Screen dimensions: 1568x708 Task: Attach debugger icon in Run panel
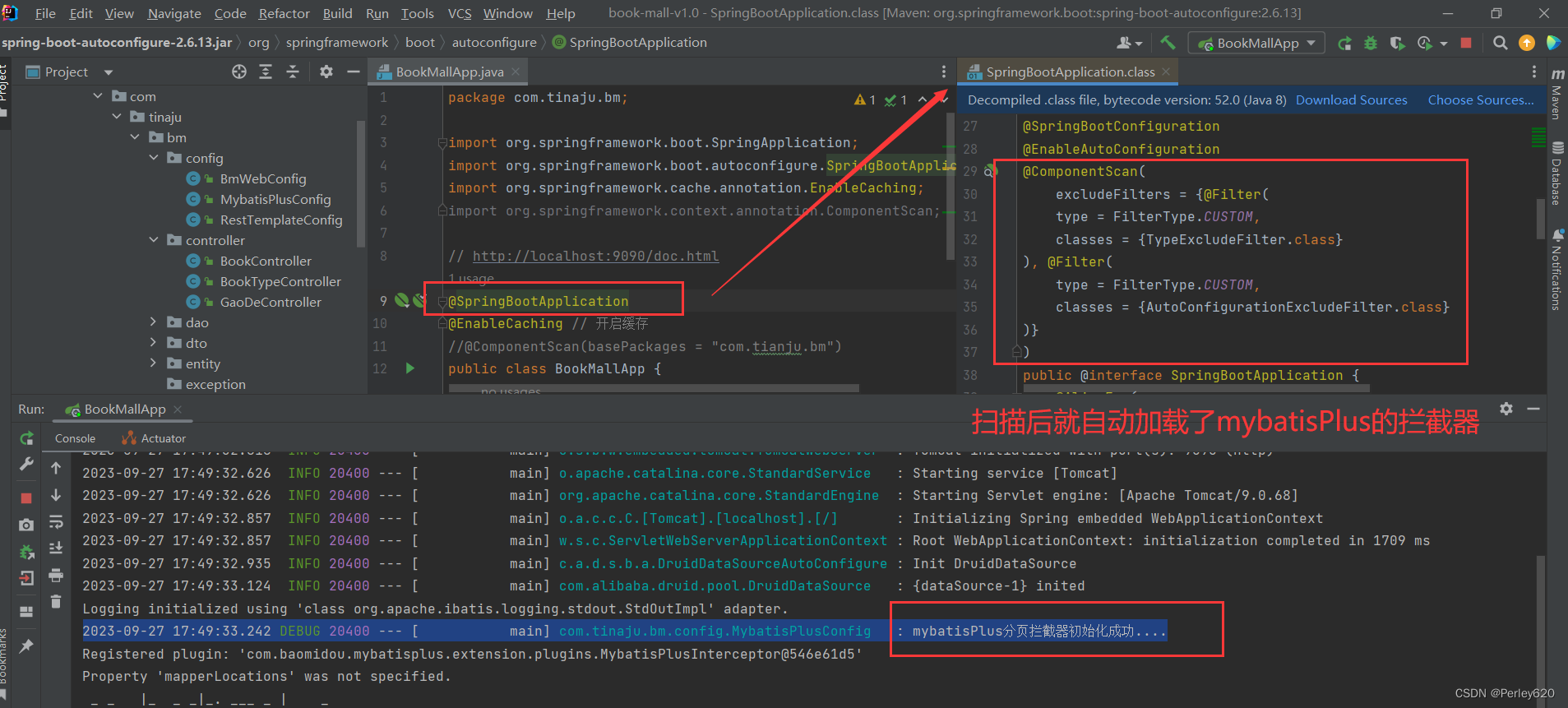pyautogui.click(x=26, y=552)
